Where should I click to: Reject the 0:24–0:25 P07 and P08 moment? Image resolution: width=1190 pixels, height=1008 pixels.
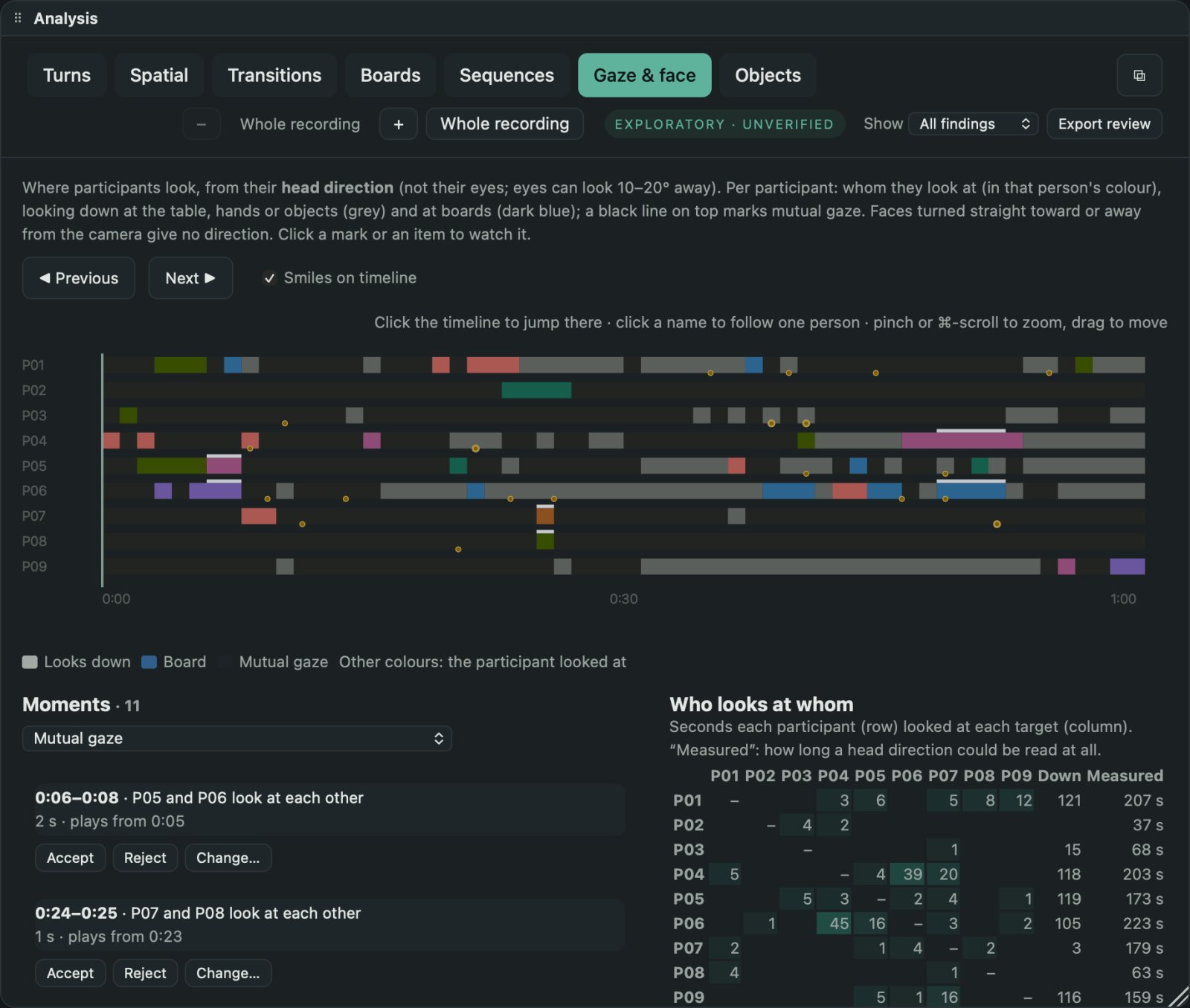145,973
